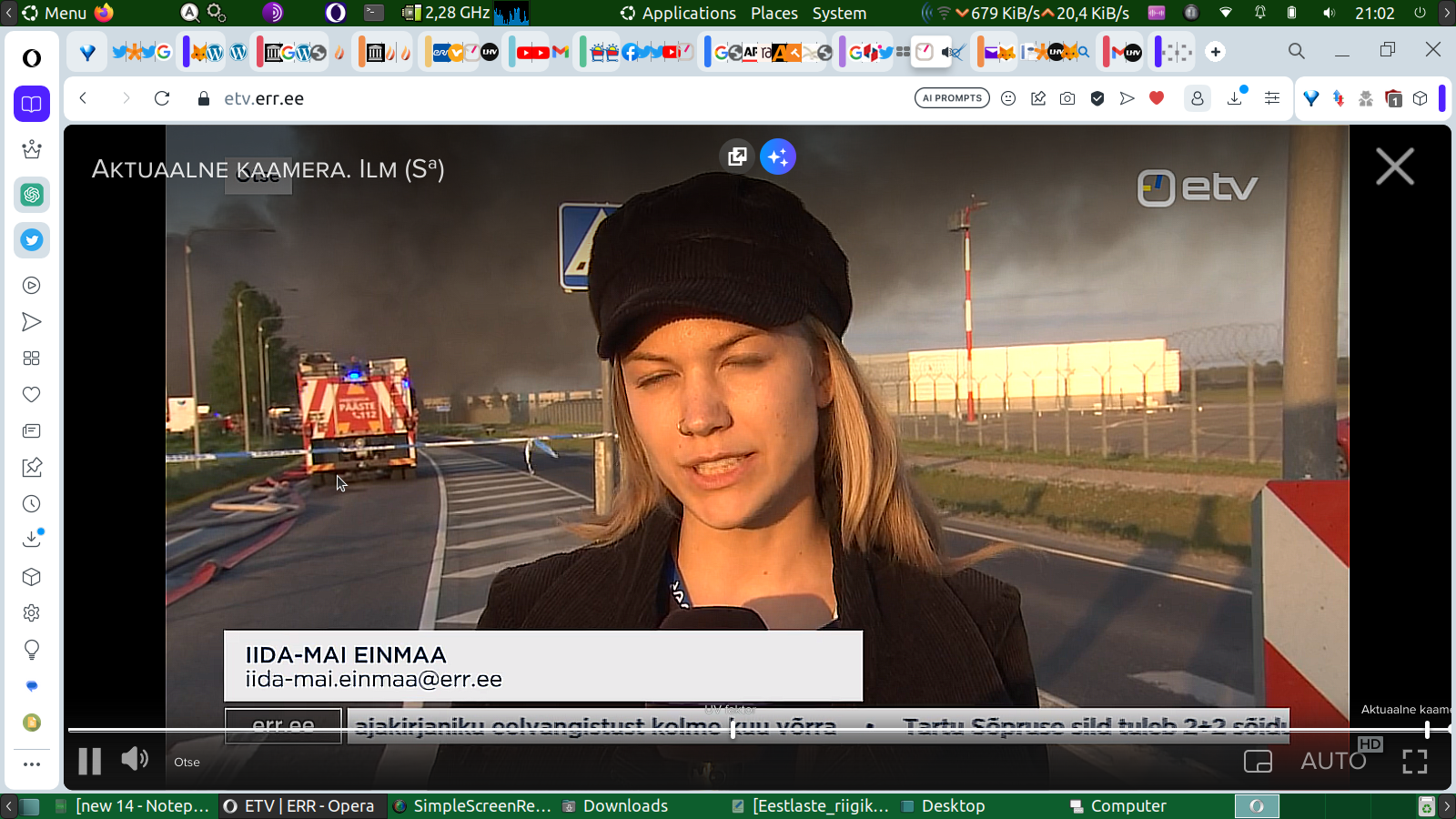Click the blue AI sparkle button on video
This screenshot has height=819, width=1456.
click(x=778, y=157)
